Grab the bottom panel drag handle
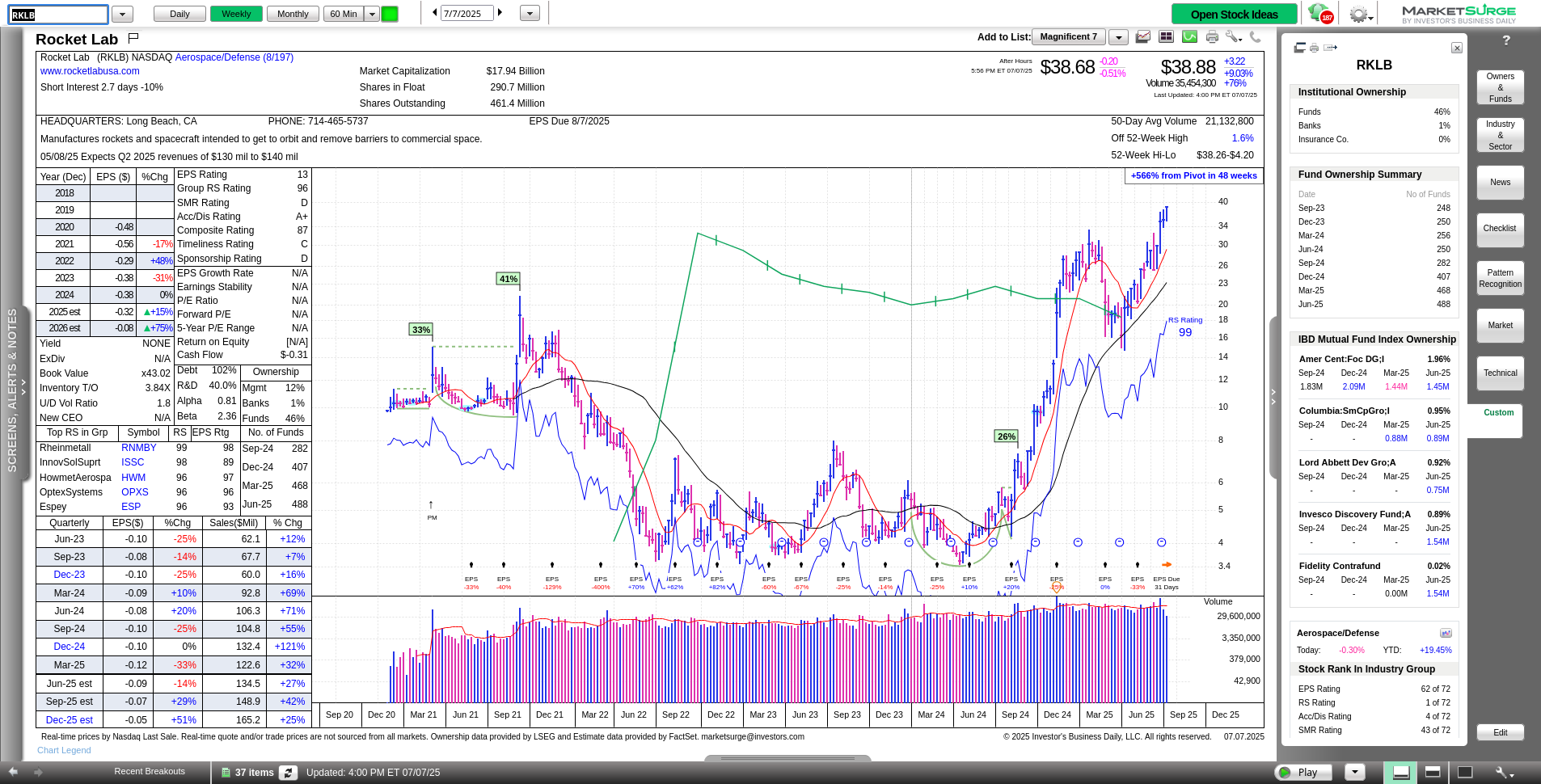This screenshot has width=1541, height=784. point(787,758)
